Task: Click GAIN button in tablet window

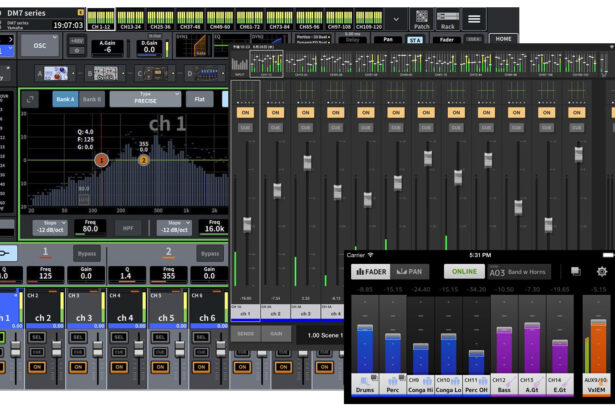Action: point(276,333)
